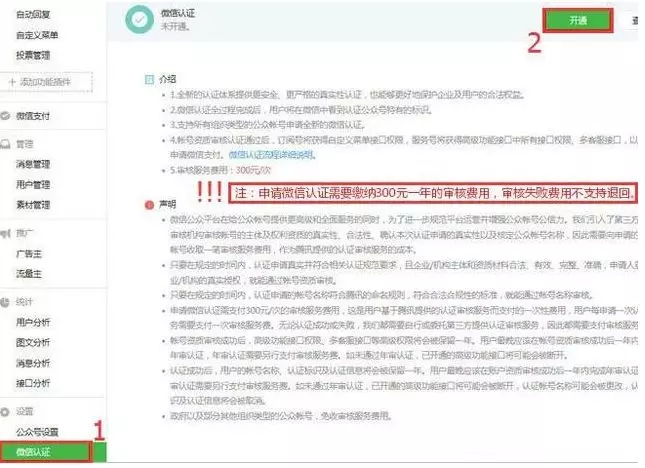Screen dimensions: 645x468
Task: Open 流量主 in the sidebar
Action: (29, 273)
